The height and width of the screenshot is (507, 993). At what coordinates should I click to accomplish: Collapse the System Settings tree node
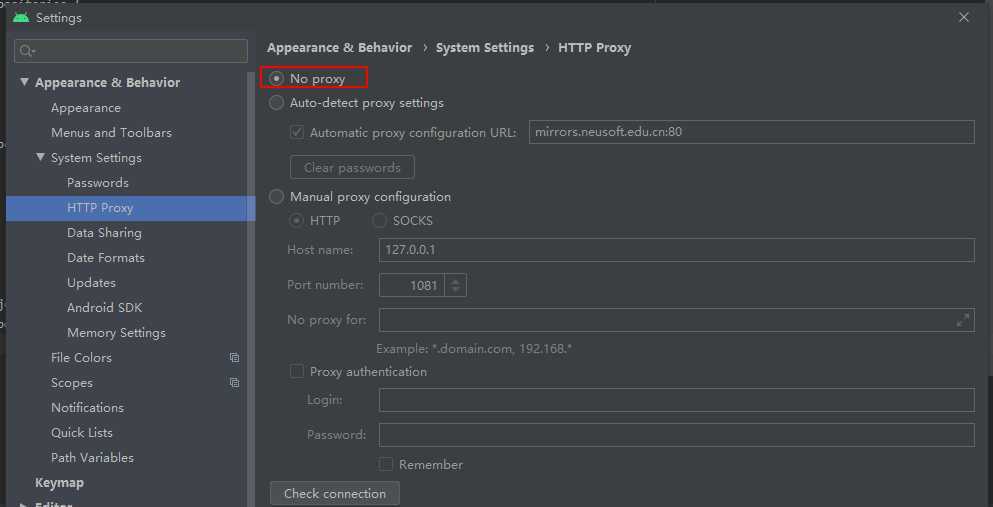point(40,158)
